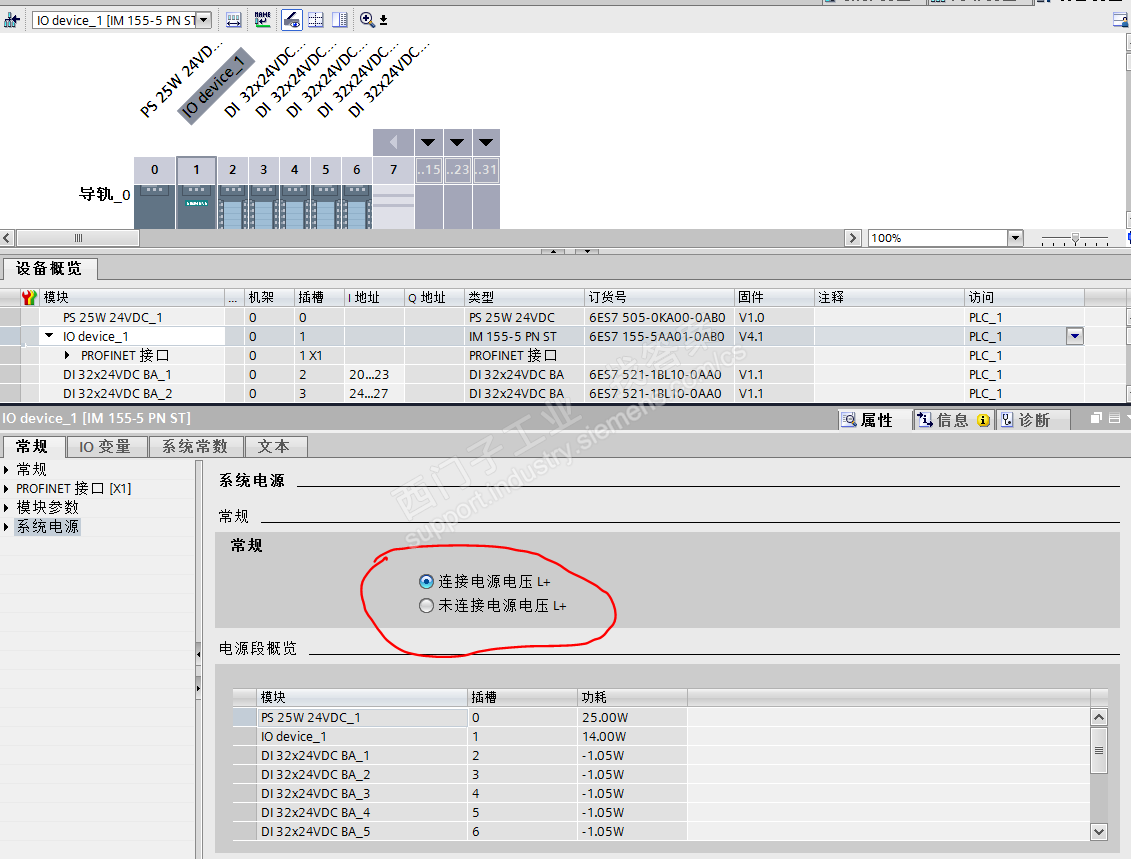1131x859 pixels.
Task: Click the download arrow beside zoom icon
Action: click(x=384, y=20)
